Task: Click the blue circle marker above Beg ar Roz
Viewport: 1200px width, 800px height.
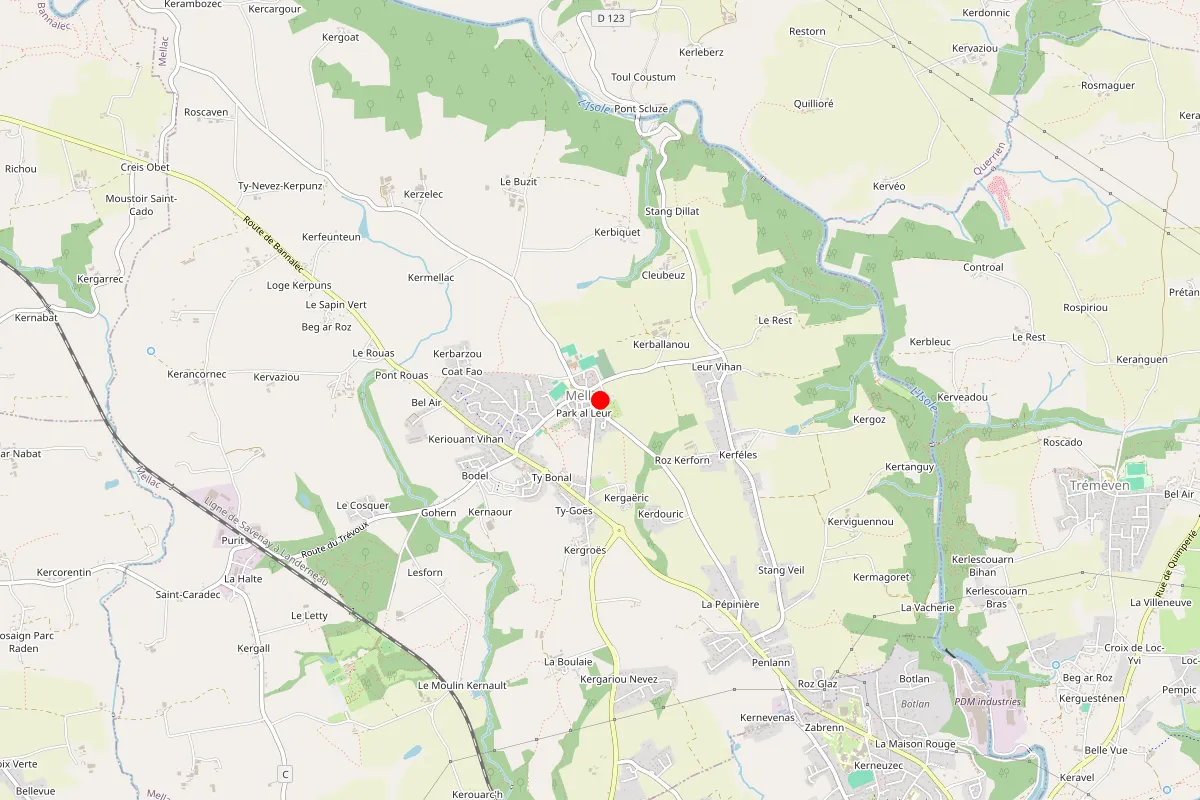Action: [1055, 665]
